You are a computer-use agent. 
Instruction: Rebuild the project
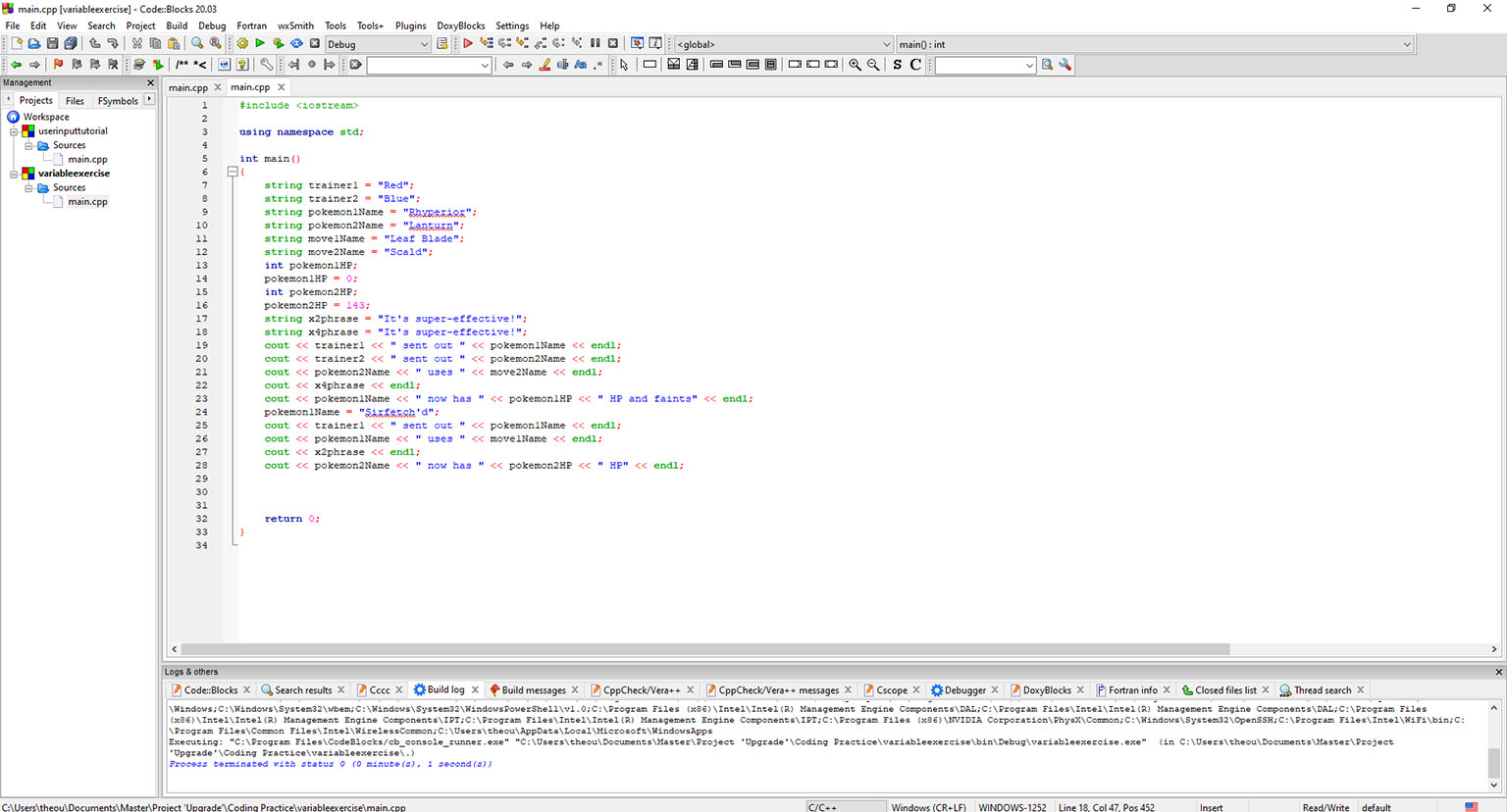click(296, 44)
